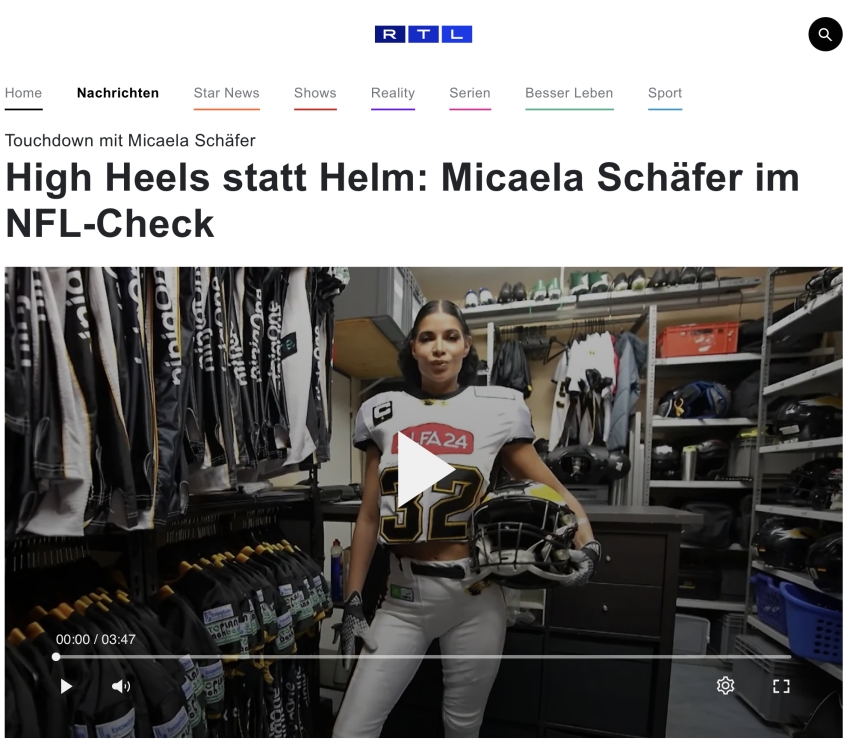Open the Reality category
850x750 pixels.
click(x=392, y=93)
